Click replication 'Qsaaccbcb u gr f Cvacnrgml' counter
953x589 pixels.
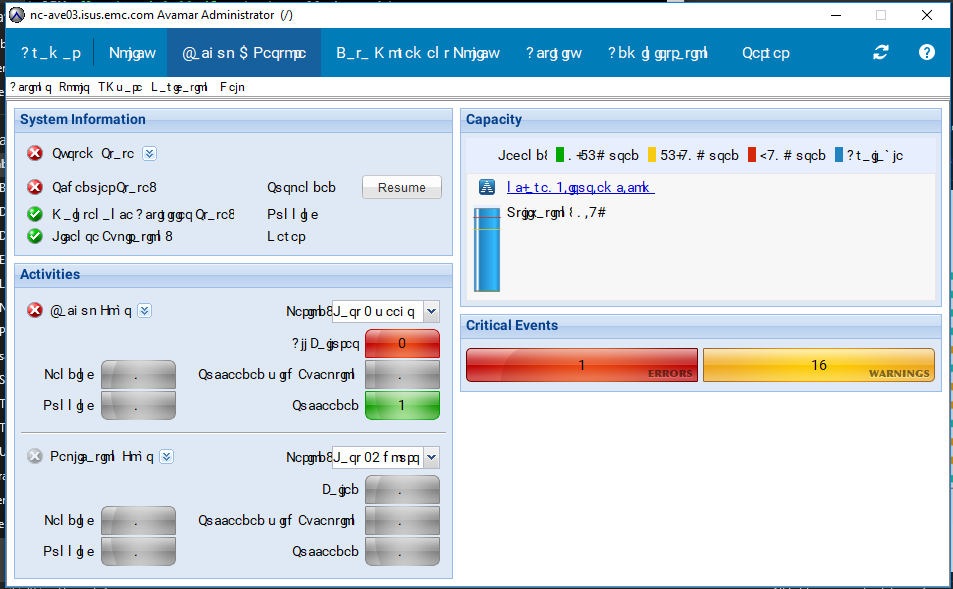[x=402, y=520]
